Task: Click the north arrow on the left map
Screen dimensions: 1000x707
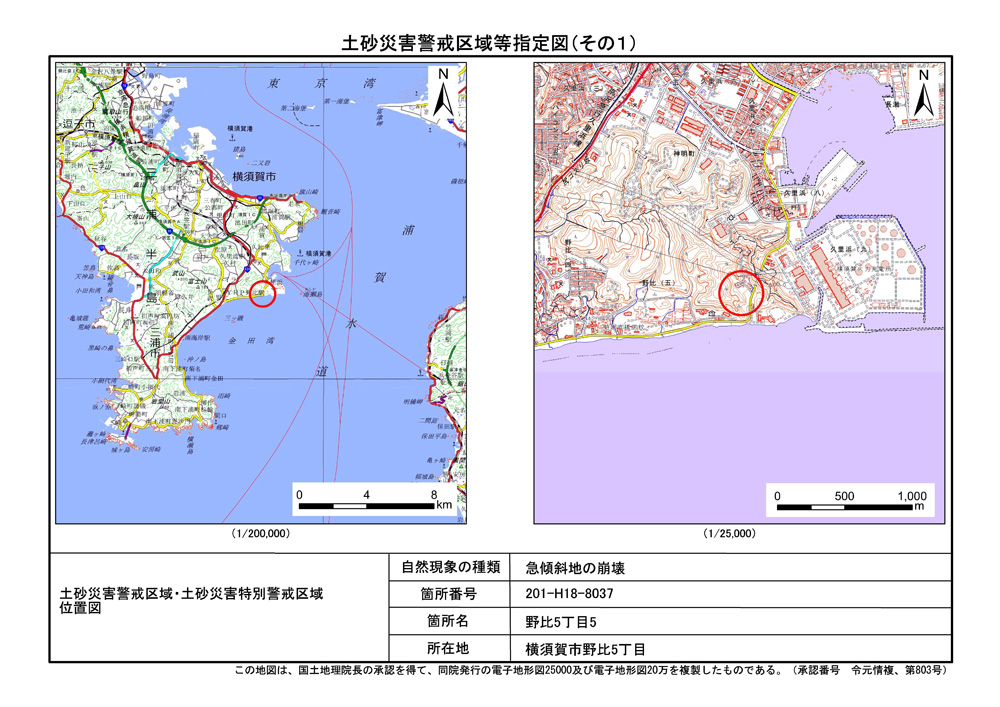Action: [x=443, y=94]
